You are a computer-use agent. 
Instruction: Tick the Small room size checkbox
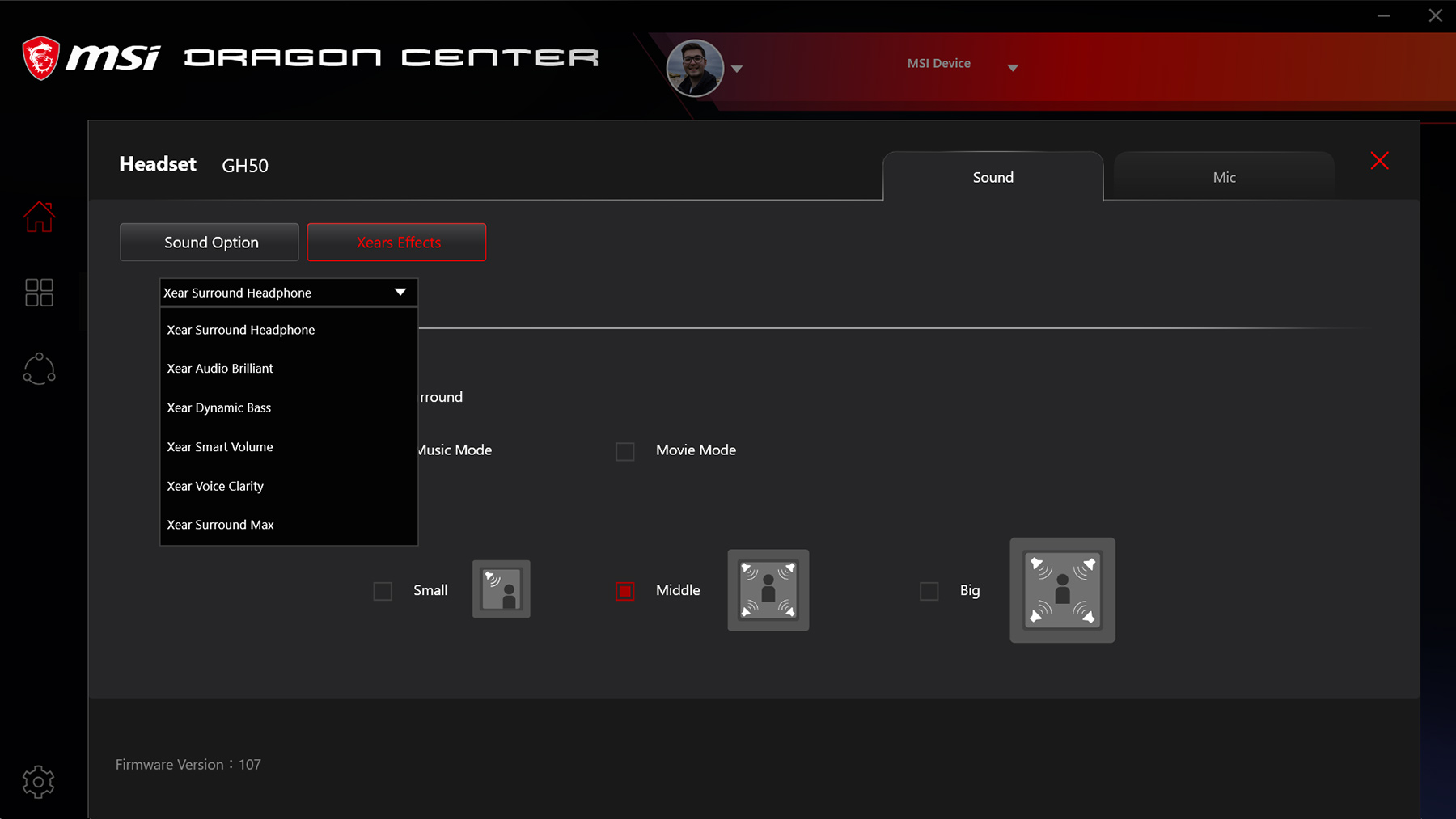[383, 591]
